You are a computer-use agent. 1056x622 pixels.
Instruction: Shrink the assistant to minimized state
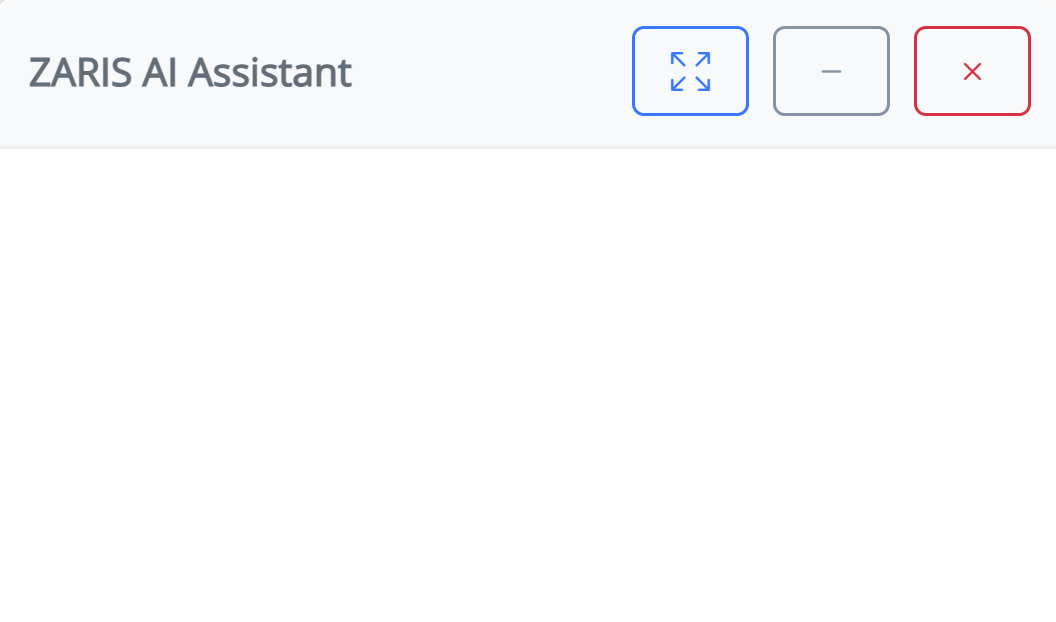(831, 71)
